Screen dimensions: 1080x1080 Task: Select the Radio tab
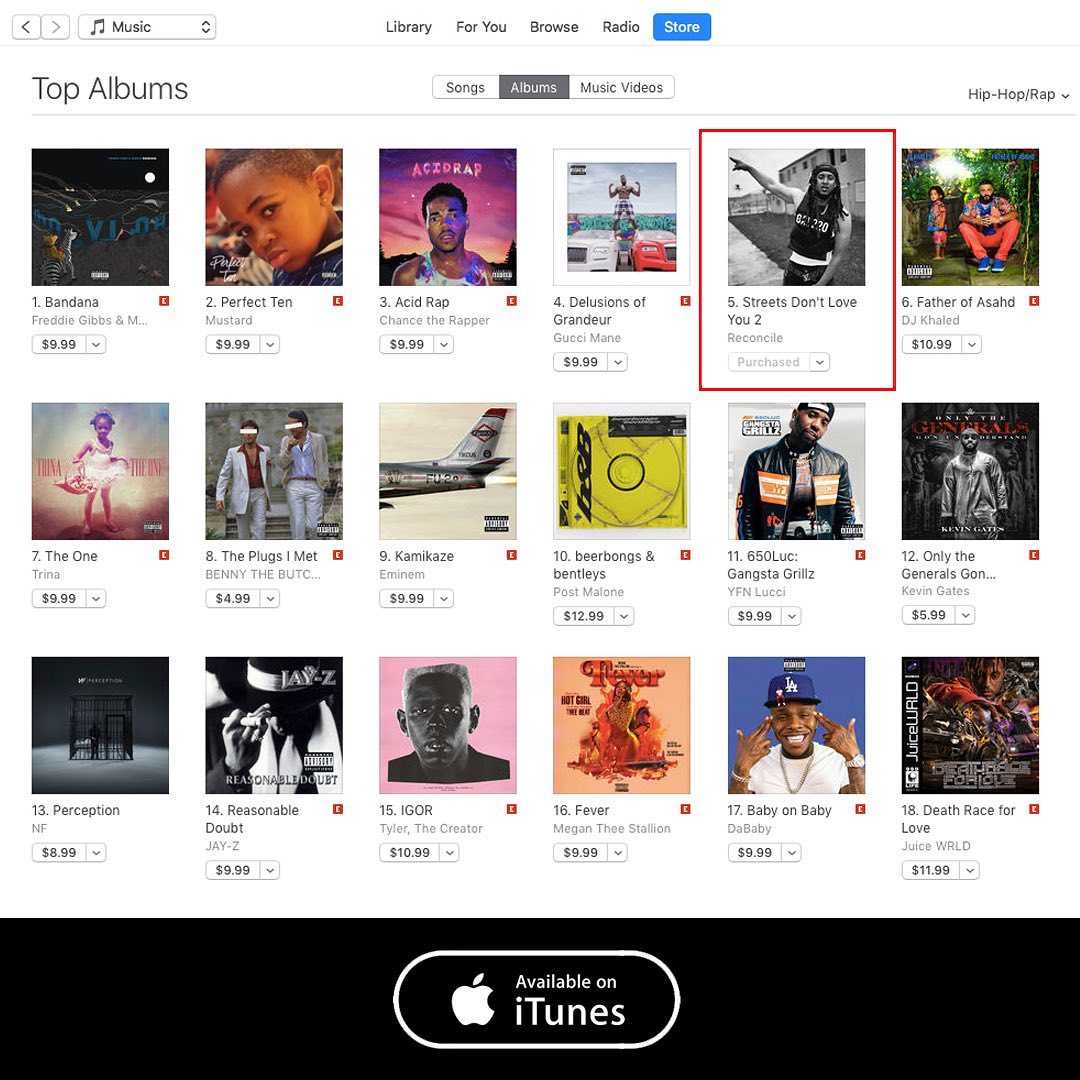[x=621, y=27]
